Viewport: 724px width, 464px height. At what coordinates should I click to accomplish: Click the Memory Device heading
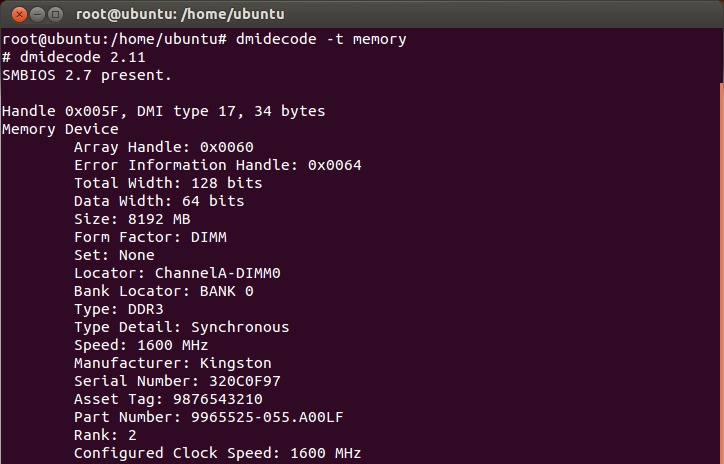(60, 129)
